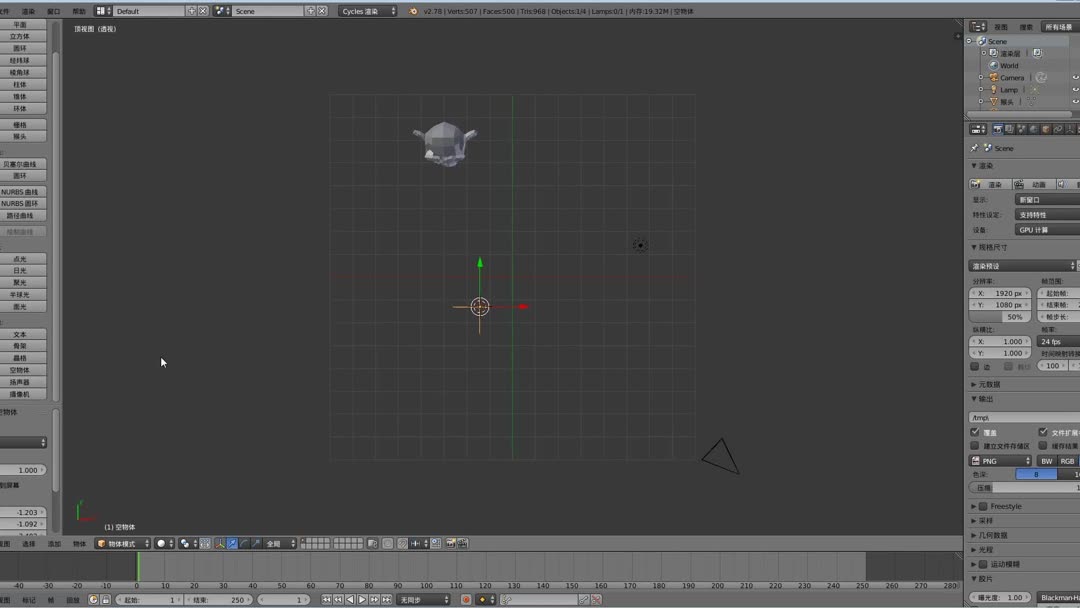1080x608 pixels.
Task: Open the World properties tab icon
Action: pyautogui.click(x=1033, y=129)
